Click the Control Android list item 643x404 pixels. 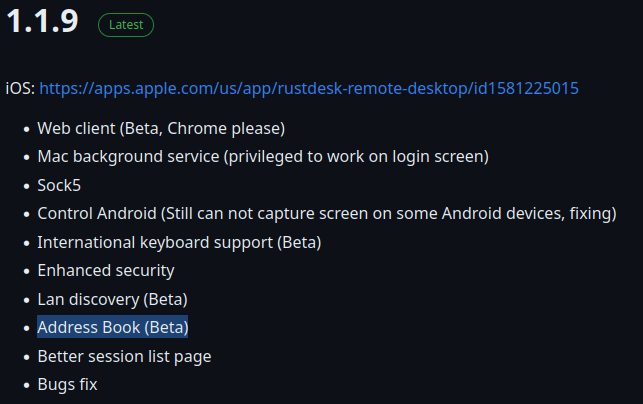pos(326,213)
